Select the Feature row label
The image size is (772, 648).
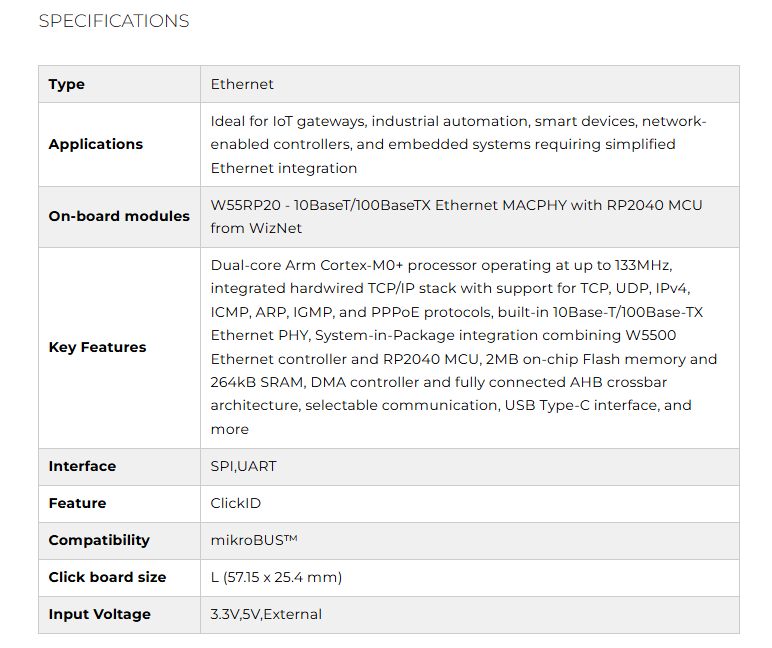[77, 504]
